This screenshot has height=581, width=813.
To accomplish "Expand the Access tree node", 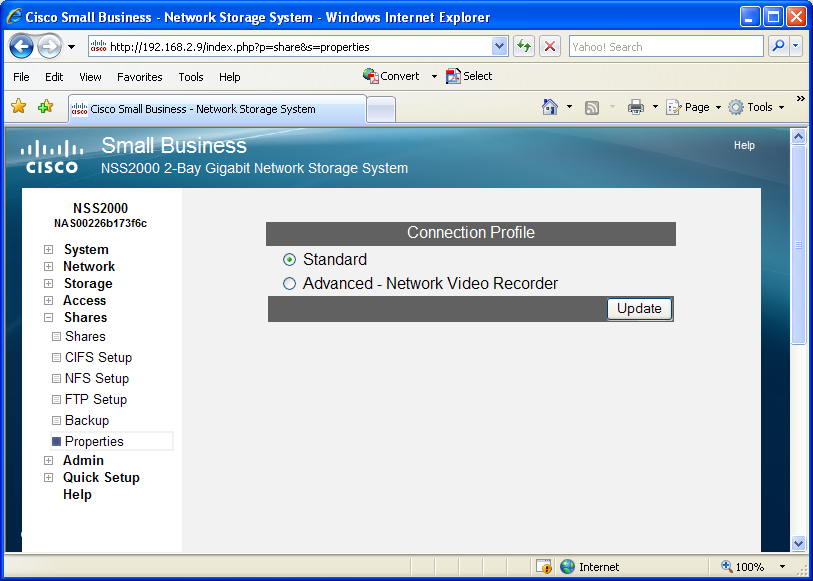I will (48, 301).
